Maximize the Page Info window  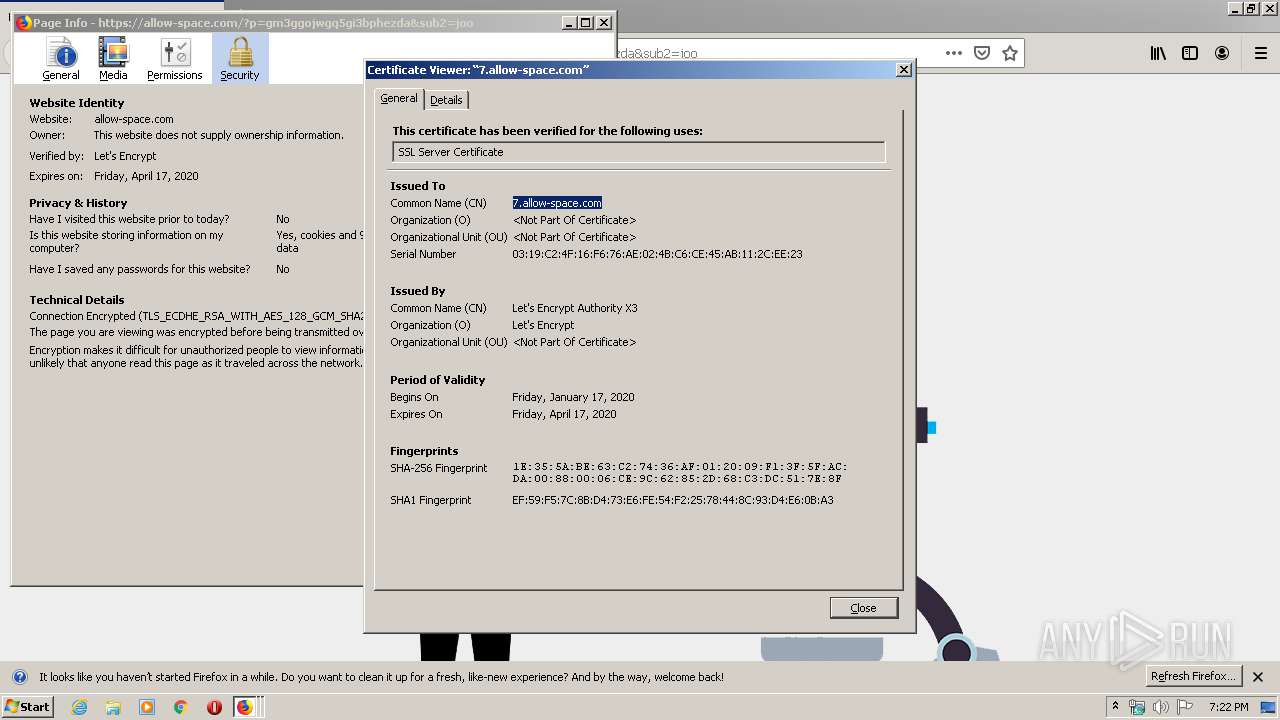coord(586,23)
